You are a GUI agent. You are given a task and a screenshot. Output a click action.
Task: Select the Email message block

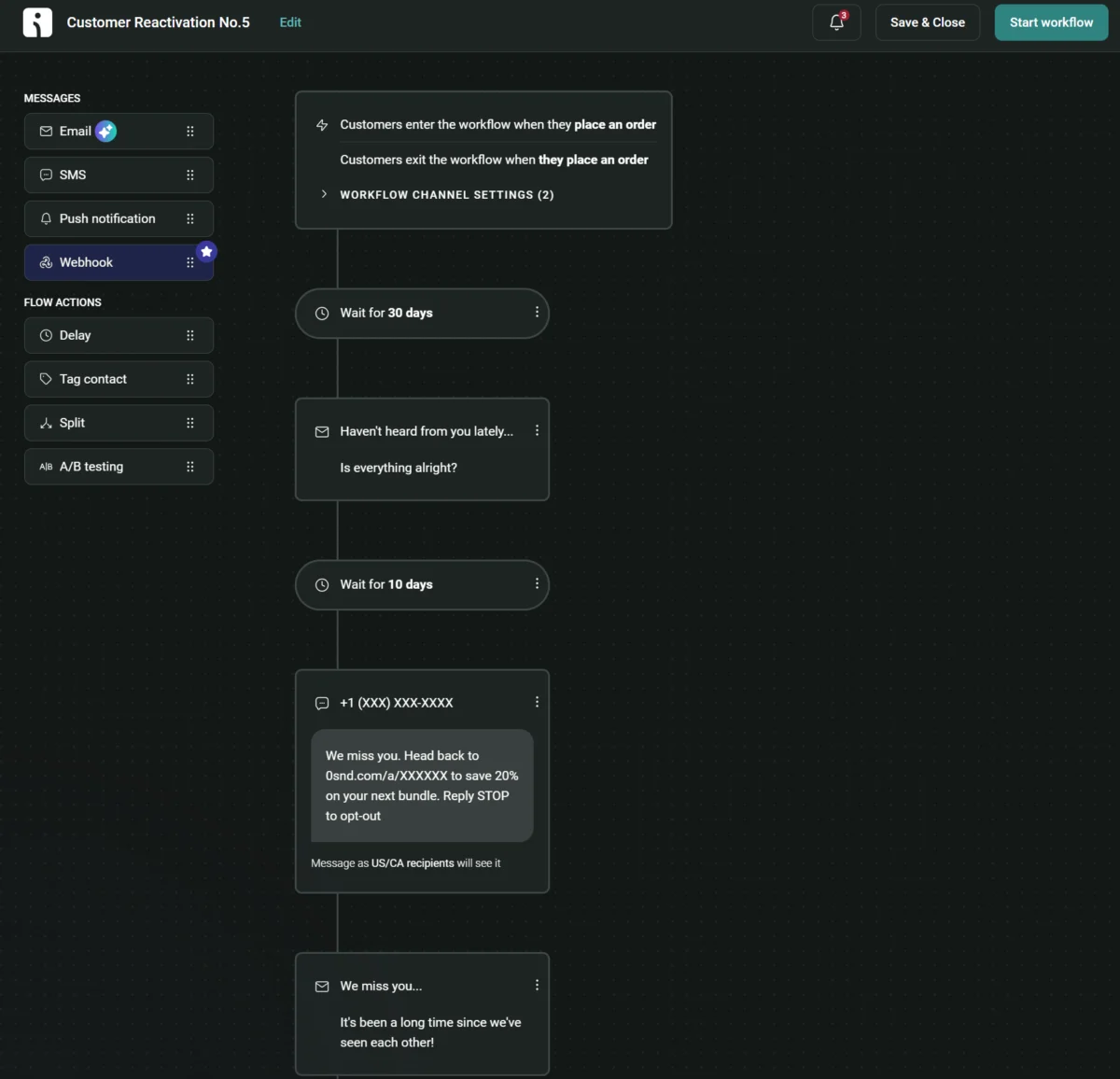point(119,132)
